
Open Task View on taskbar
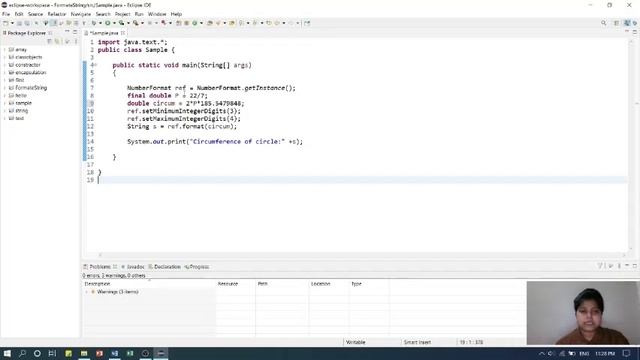coord(52,353)
